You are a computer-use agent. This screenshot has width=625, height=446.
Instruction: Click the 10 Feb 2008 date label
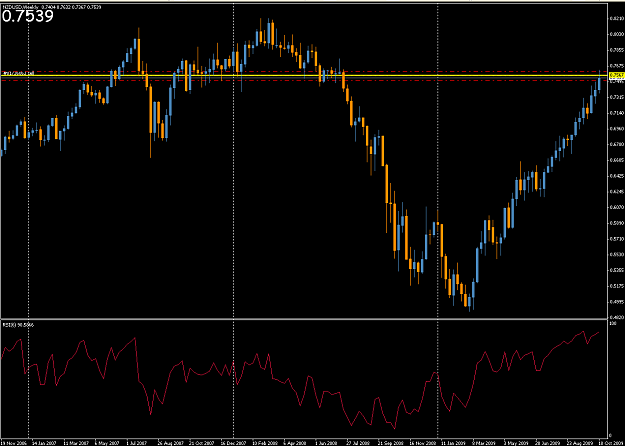[265, 443]
